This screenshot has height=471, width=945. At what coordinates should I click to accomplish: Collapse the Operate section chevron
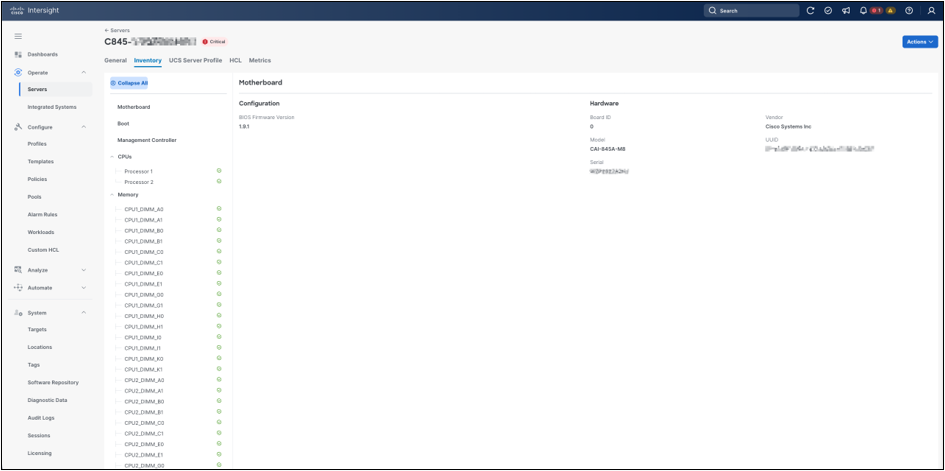click(x=83, y=72)
